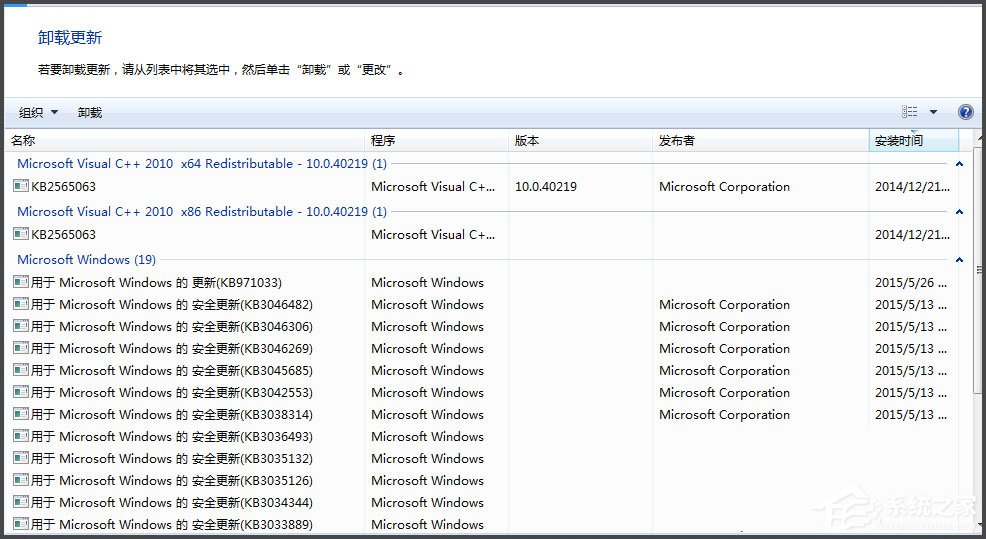986x539 pixels.
Task: Click the icon beside update KB971033
Action: pos(21,282)
